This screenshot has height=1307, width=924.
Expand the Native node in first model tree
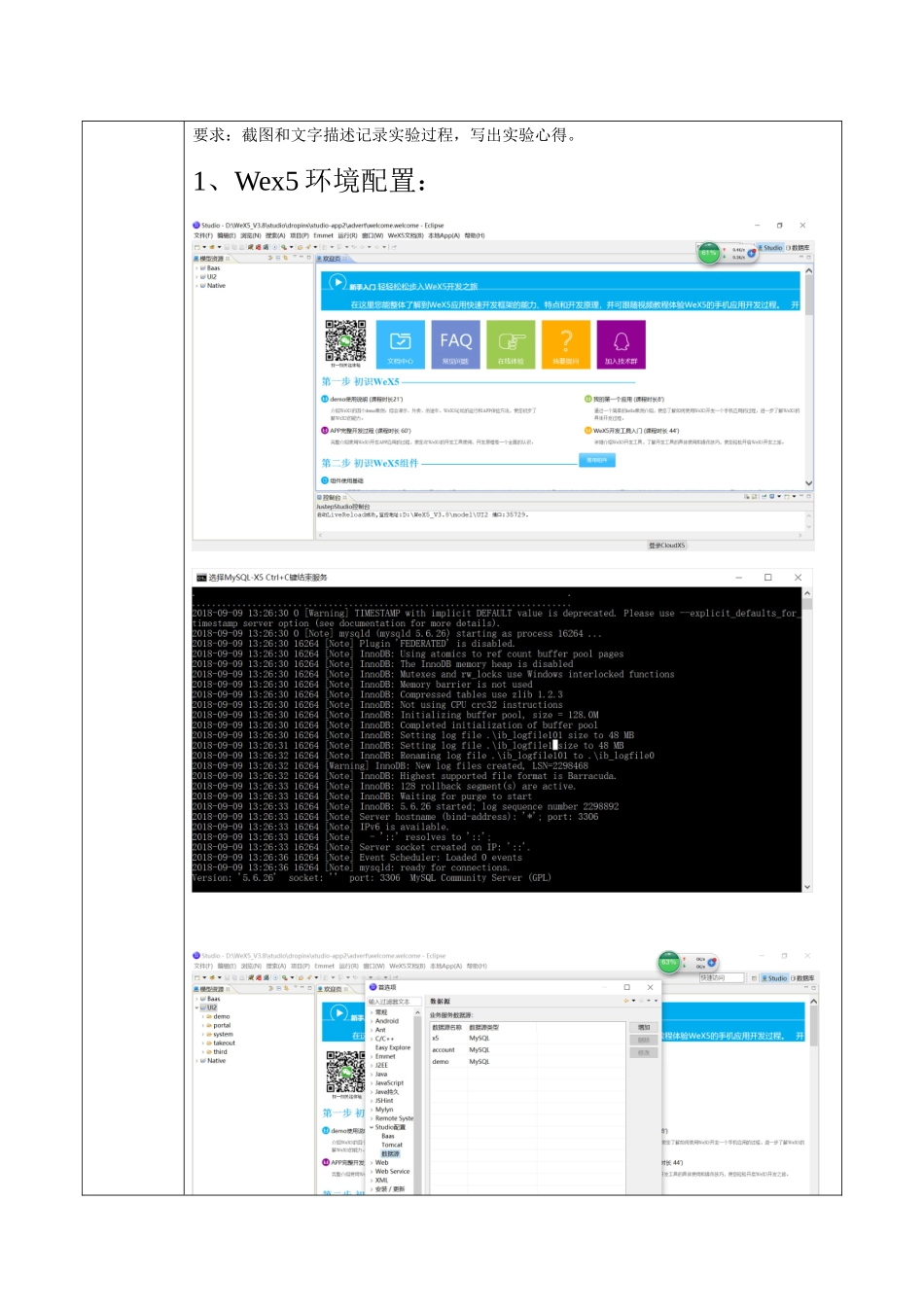pyautogui.click(x=197, y=286)
